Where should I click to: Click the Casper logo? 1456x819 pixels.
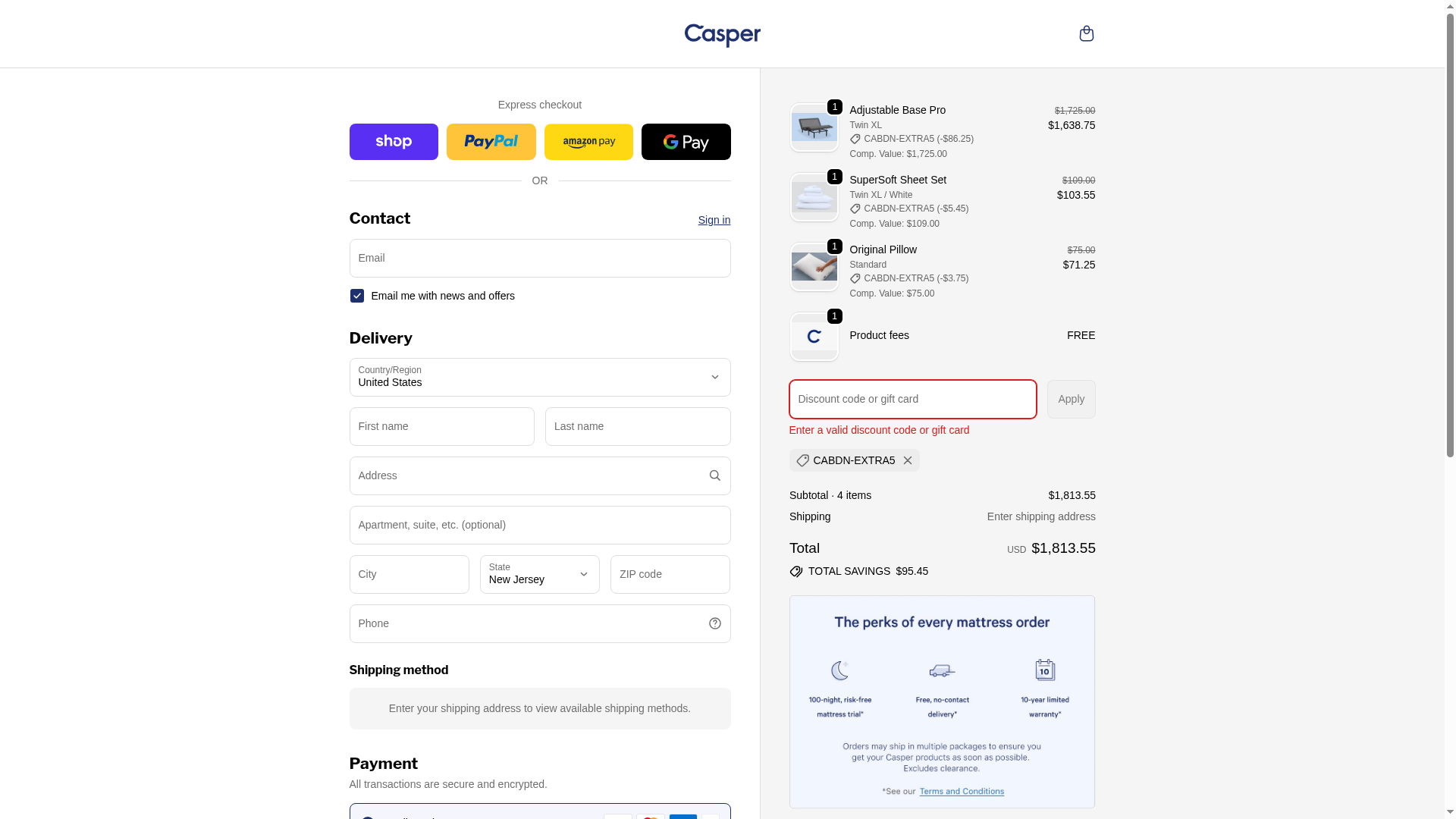pyautogui.click(x=722, y=35)
